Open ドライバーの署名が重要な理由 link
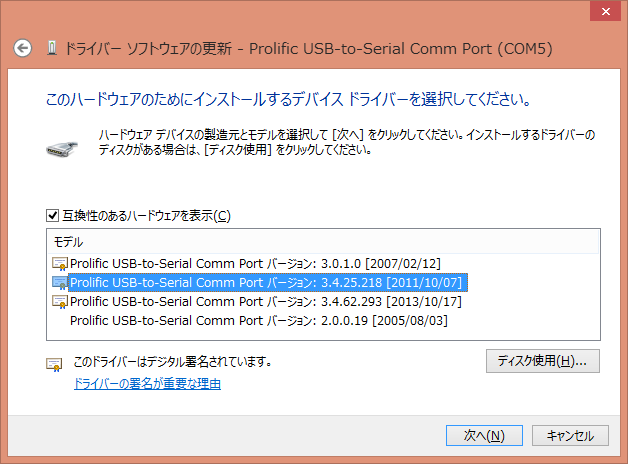Screen dimensions: 628x464 point(147,384)
